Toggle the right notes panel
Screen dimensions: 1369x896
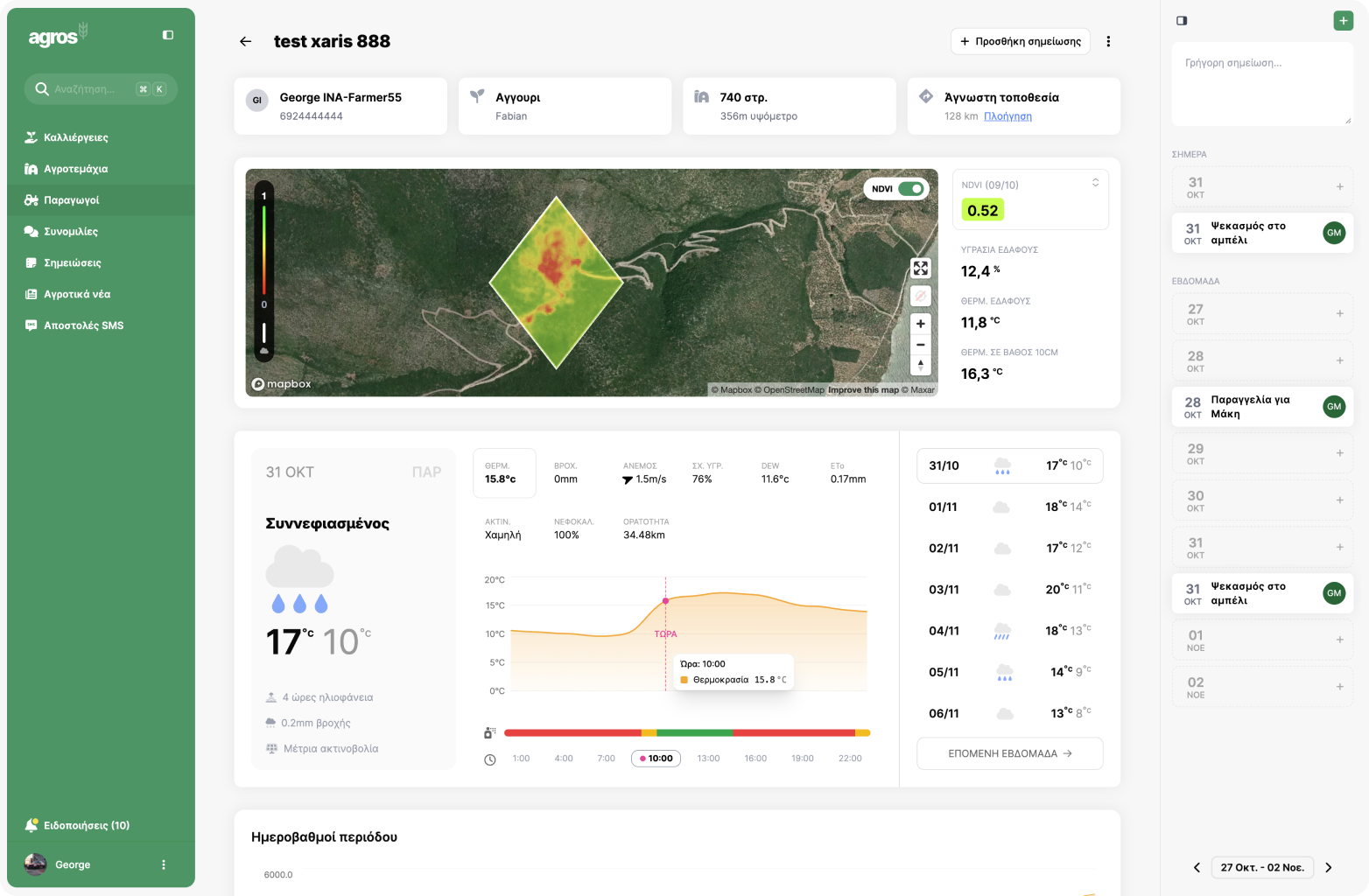pyautogui.click(x=1182, y=20)
